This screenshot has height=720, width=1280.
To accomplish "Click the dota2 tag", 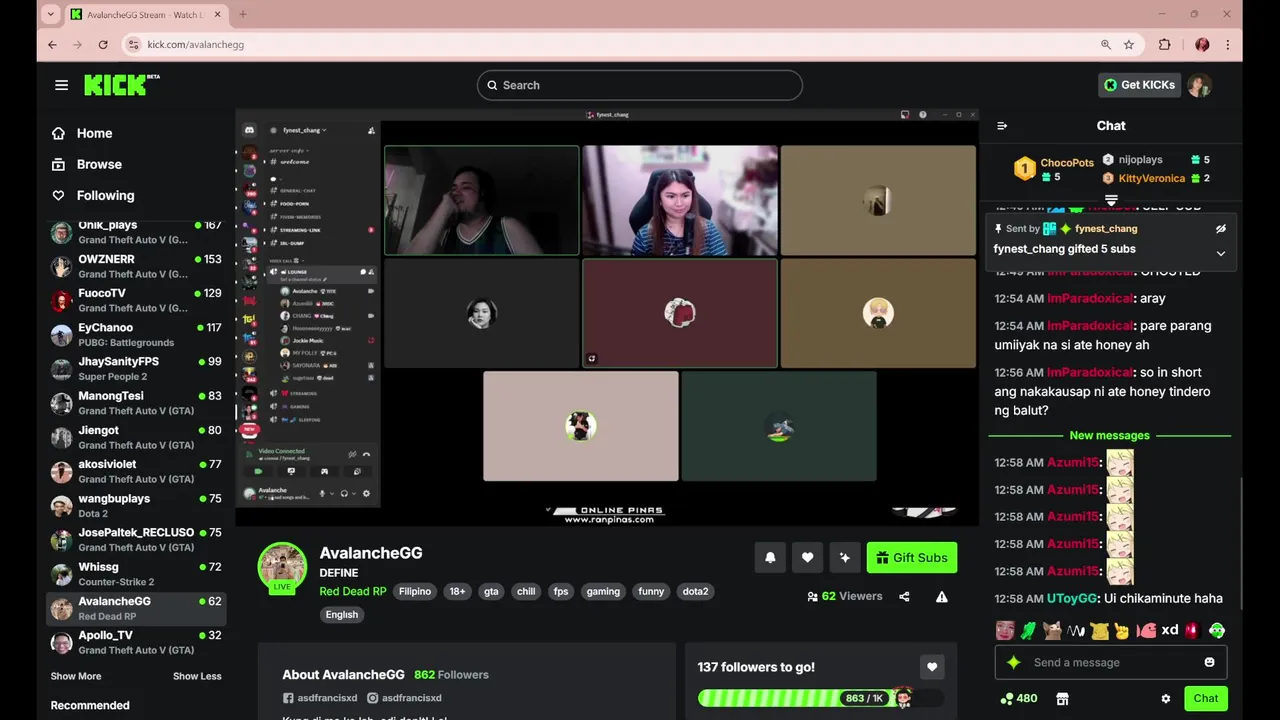I will tap(696, 591).
